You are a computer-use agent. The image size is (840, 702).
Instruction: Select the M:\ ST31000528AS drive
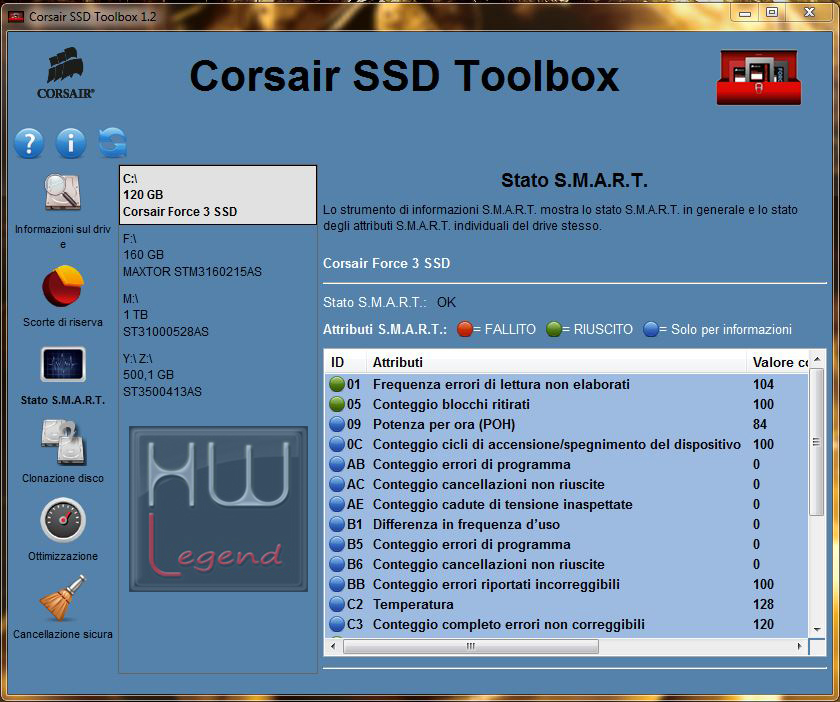pos(218,315)
